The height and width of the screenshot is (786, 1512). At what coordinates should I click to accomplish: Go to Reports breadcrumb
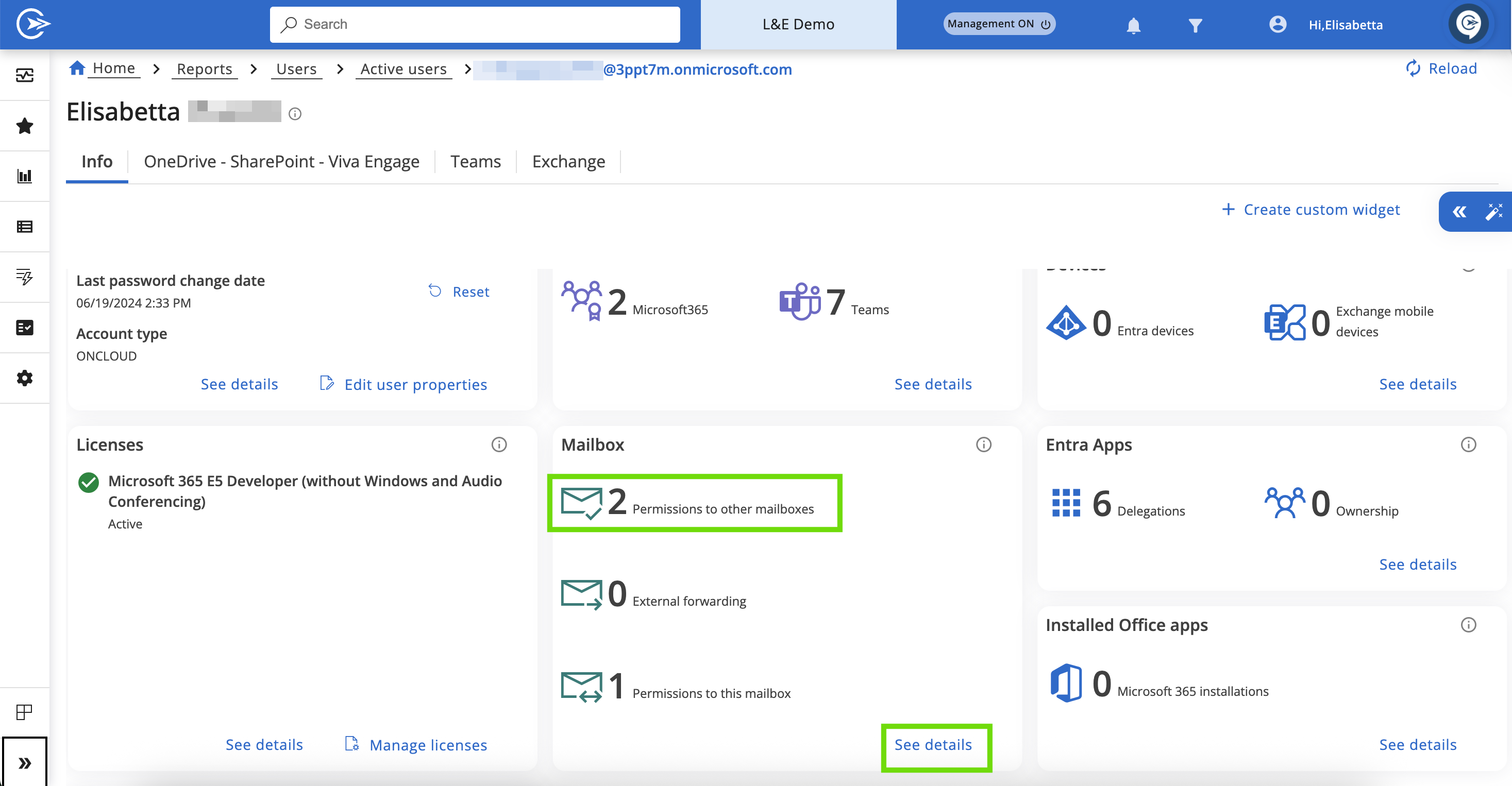204,69
